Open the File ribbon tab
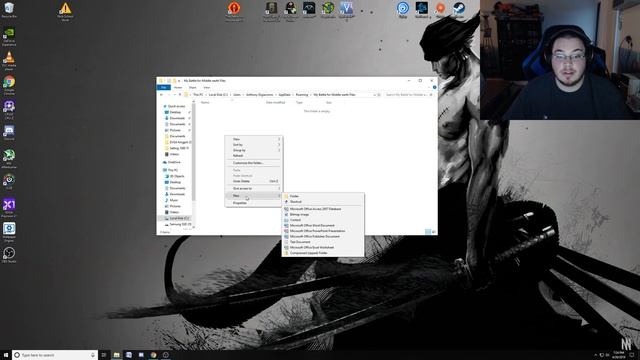Viewport: 640px width, 360px height. [x=164, y=87]
